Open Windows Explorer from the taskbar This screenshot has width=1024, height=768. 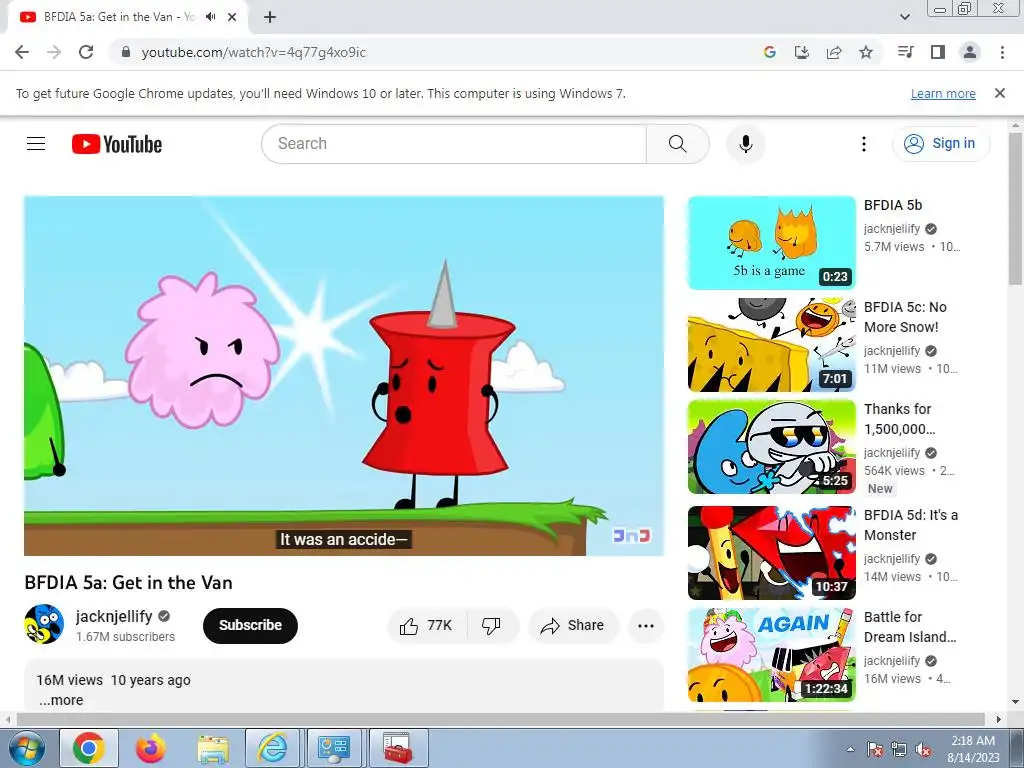click(213, 748)
